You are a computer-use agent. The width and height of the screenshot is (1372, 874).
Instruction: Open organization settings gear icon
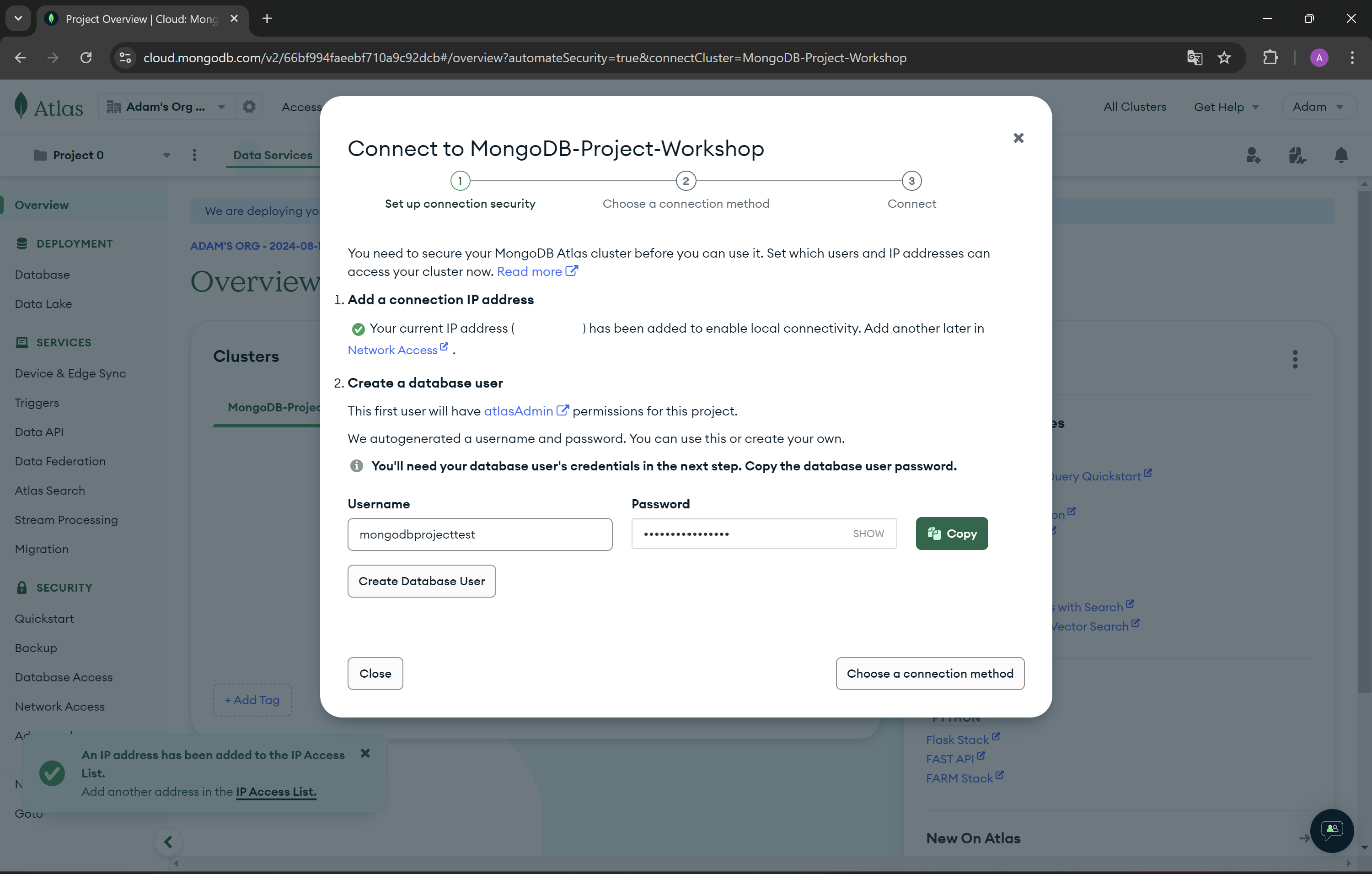[249, 107]
